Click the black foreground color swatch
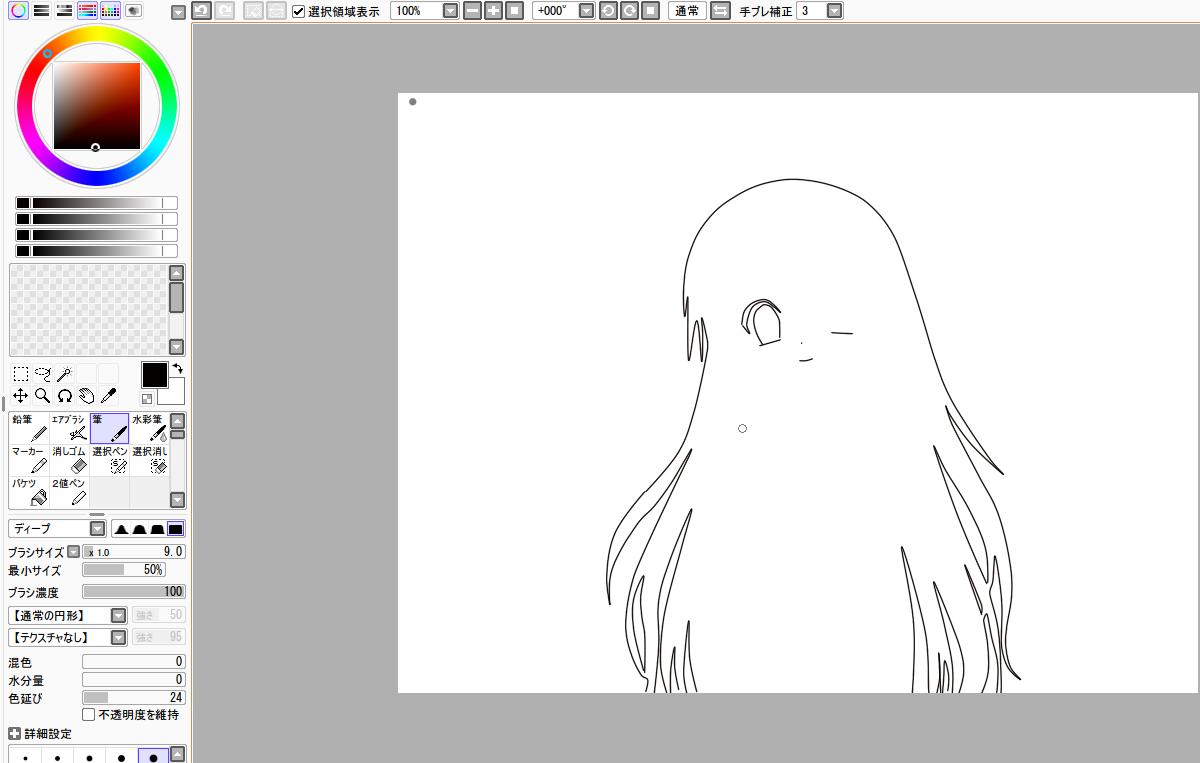 click(154, 375)
